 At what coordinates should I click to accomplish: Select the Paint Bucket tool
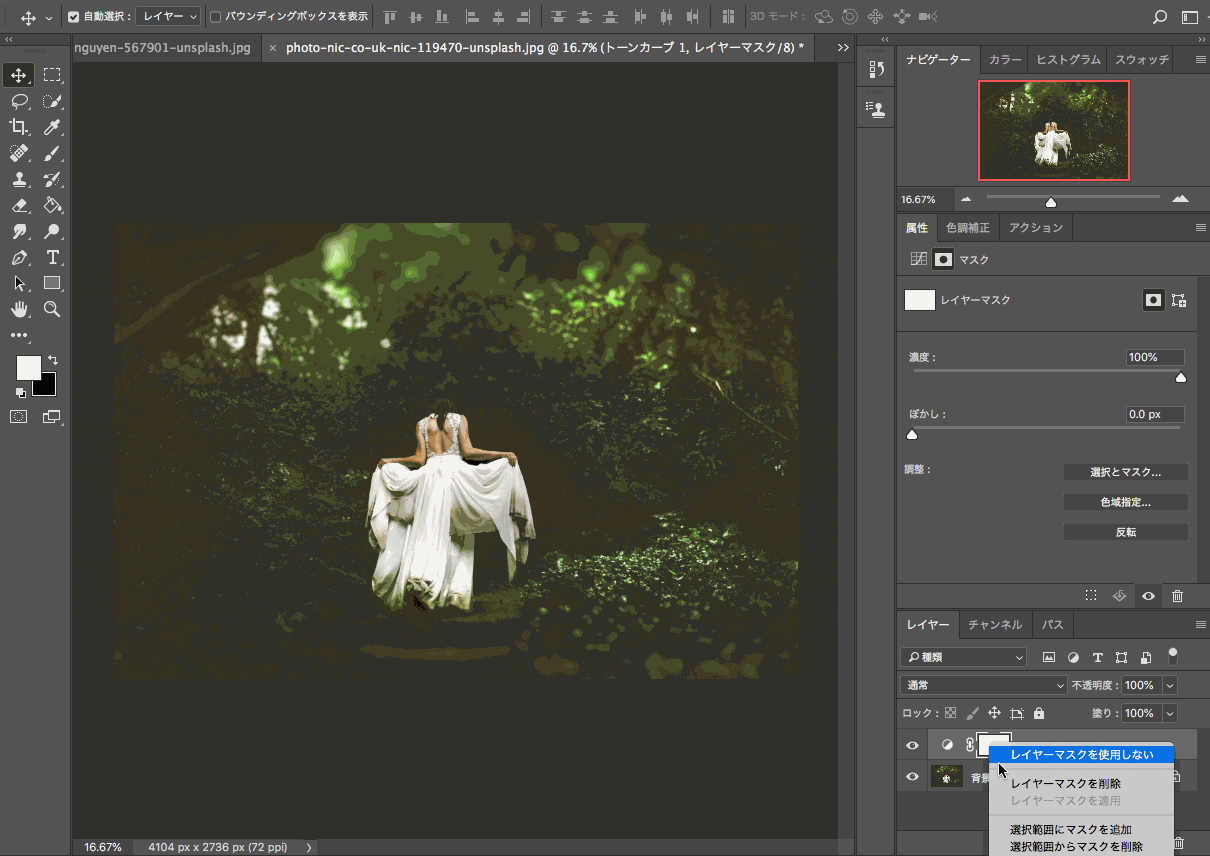52,205
